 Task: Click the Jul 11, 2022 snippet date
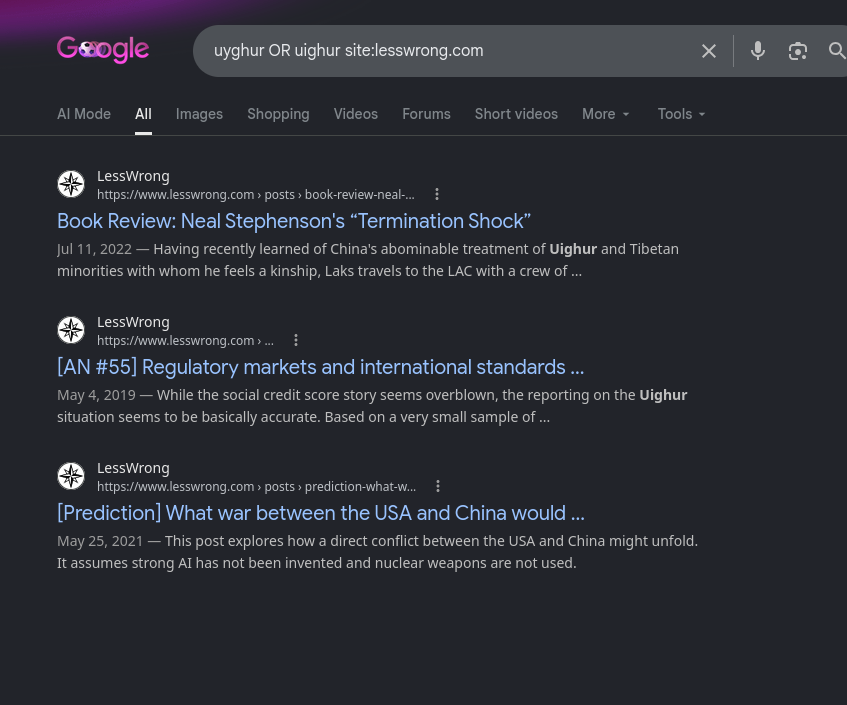(95, 249)
